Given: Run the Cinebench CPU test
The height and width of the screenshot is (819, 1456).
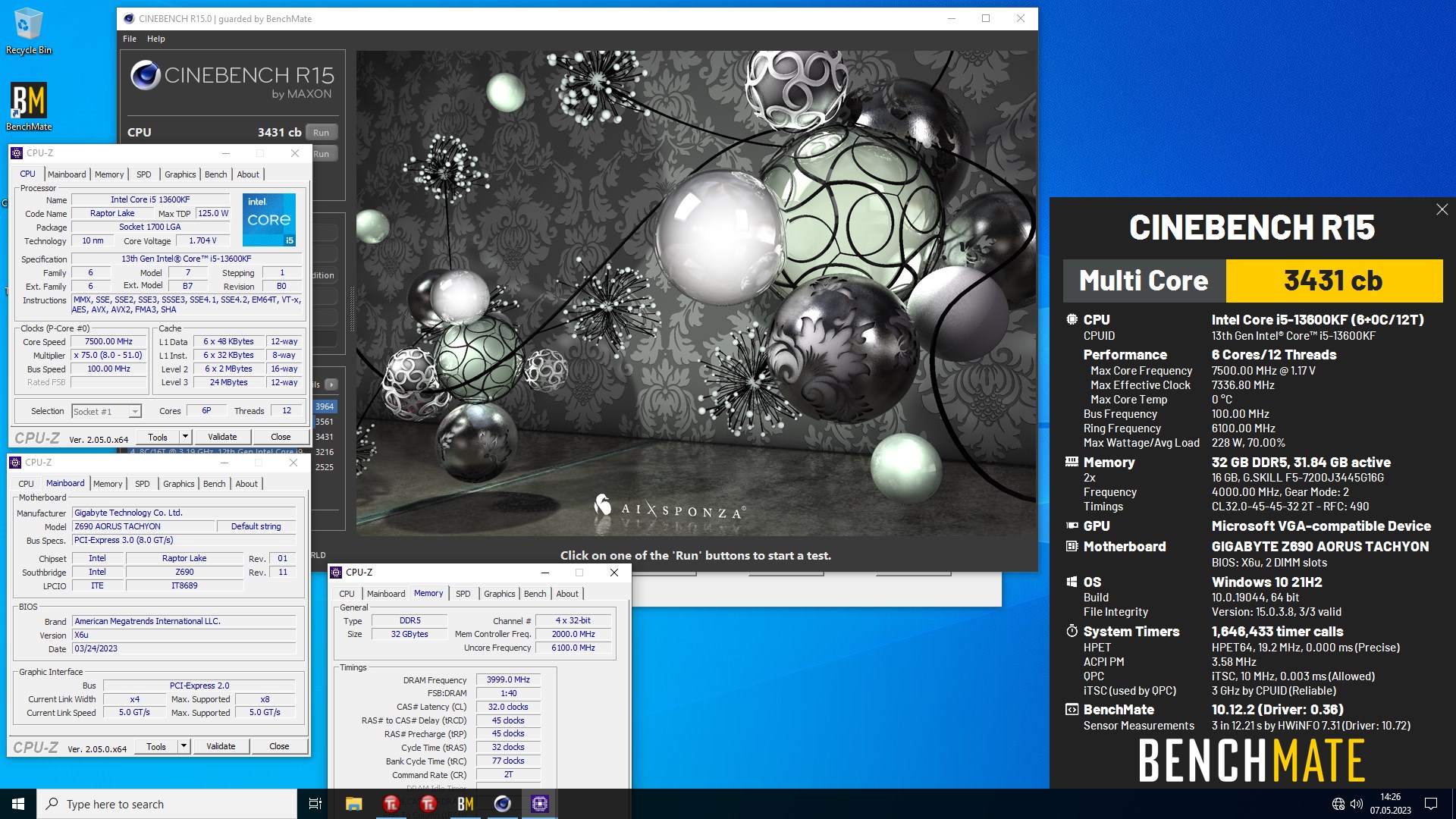Looking at the screenshot, I should [322, 133].
